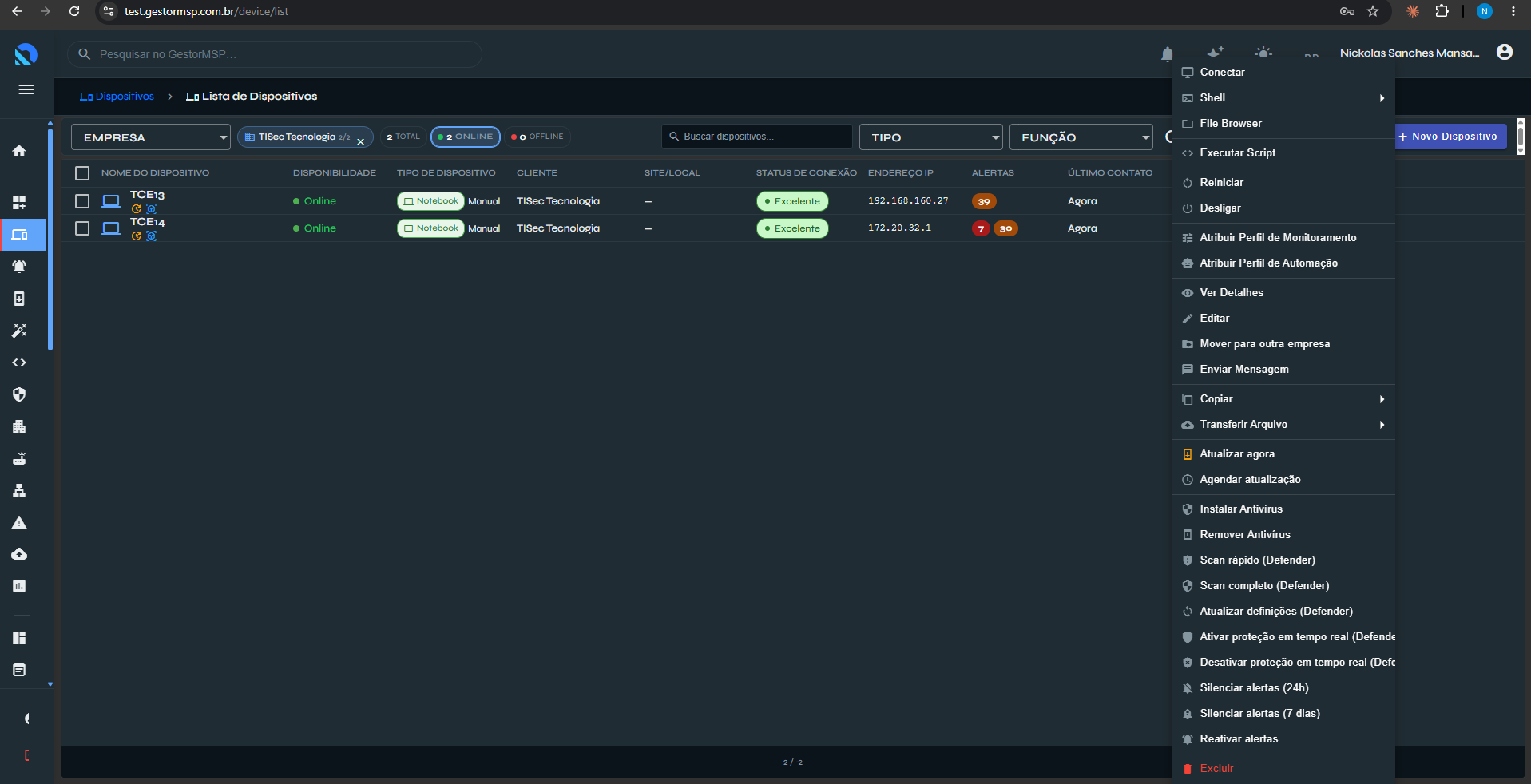Check the box for device TCE13
1531x784 pixels.
click(82, 201)
